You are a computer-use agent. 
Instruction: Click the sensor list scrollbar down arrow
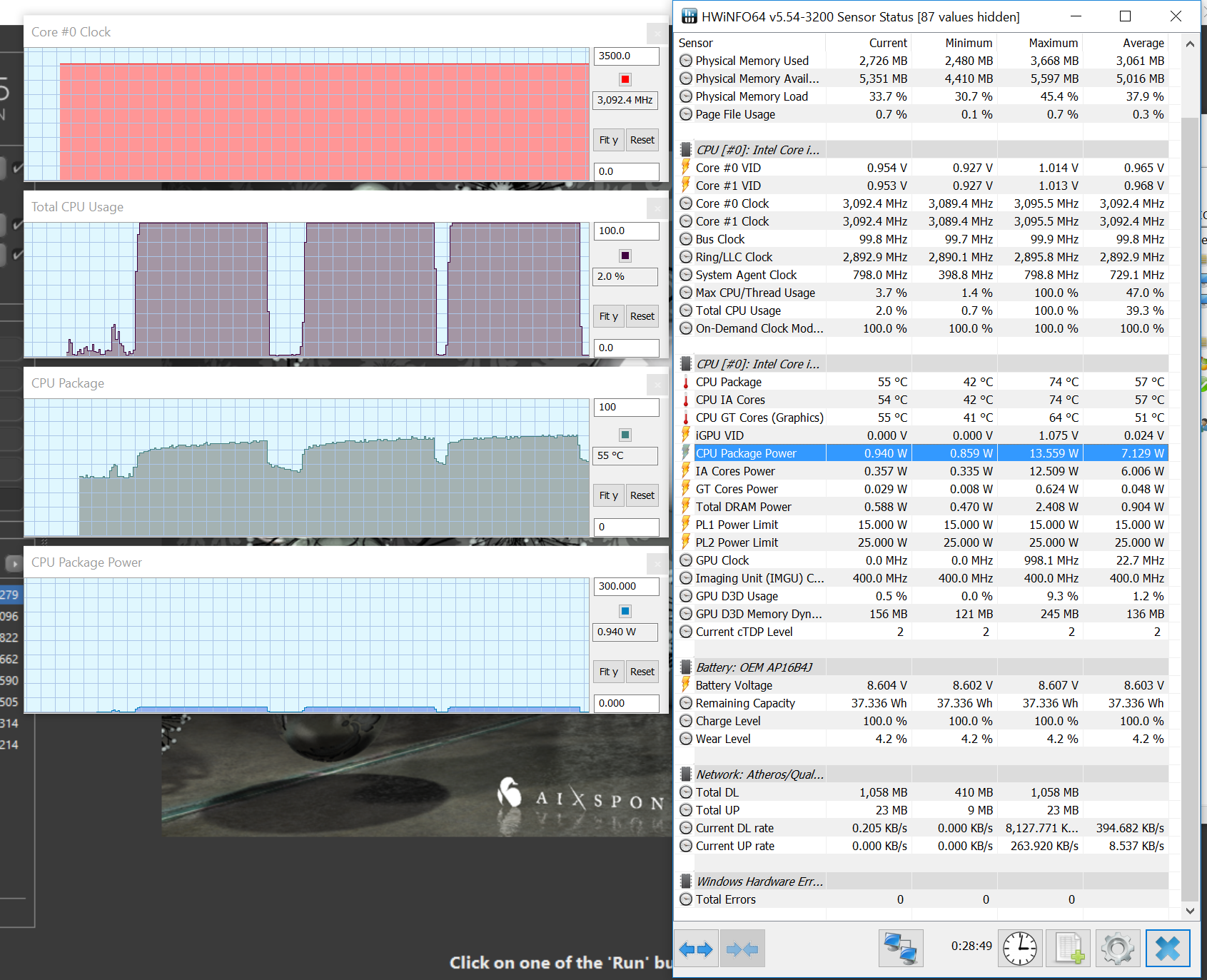coord(1190,911)
